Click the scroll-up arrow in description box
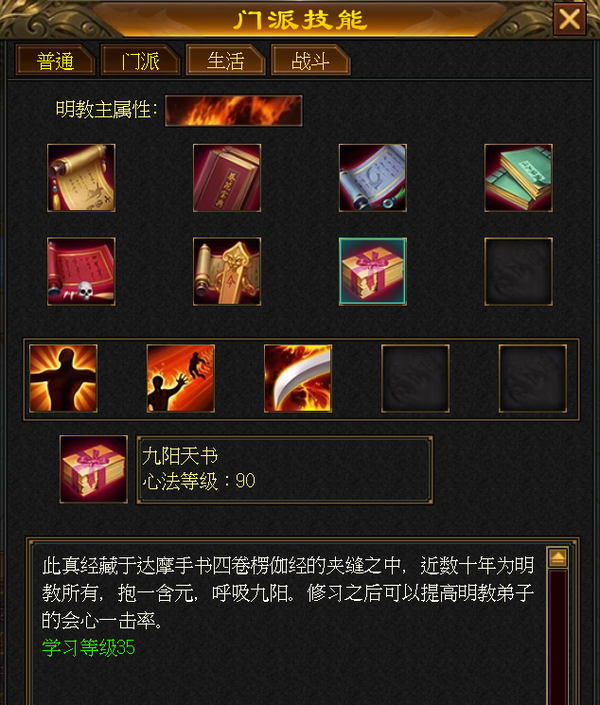 [x=558, y=558]
